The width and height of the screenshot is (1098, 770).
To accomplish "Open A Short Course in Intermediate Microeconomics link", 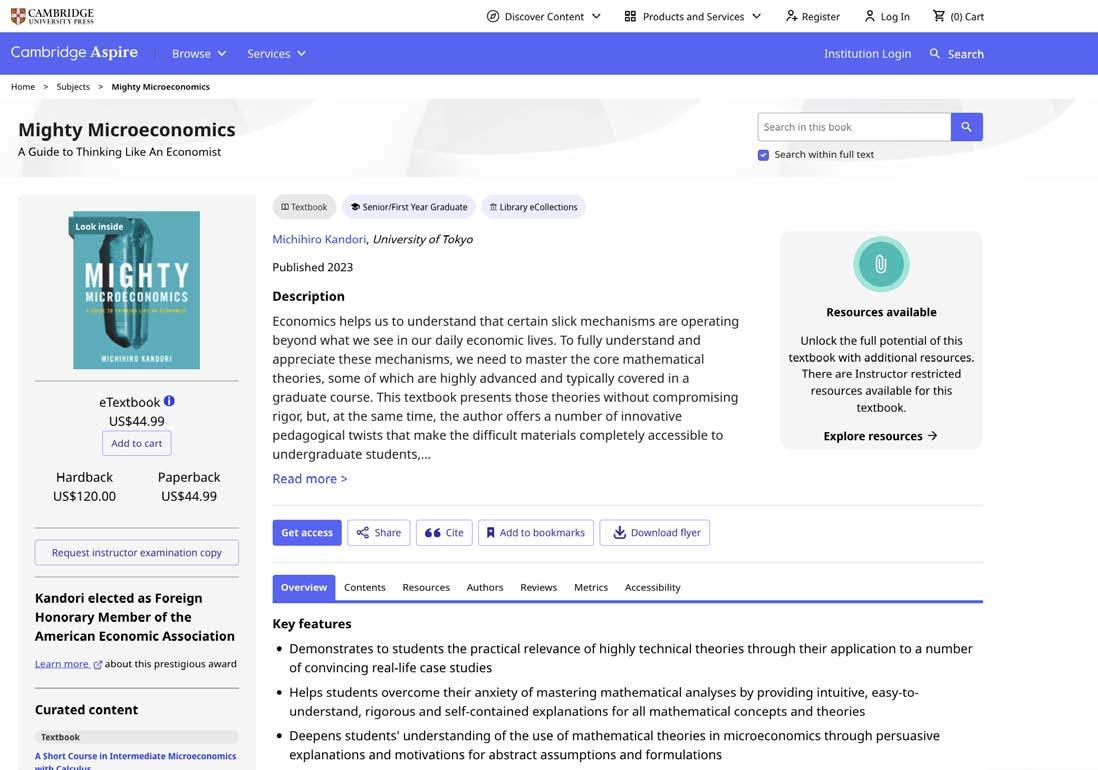I will tap(135, 761).
